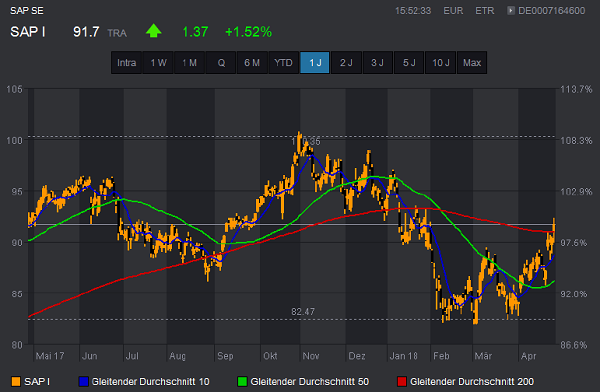Click the Nov axis label
Viewport: 600px width, 392px height.
click(x=310, y=356)
